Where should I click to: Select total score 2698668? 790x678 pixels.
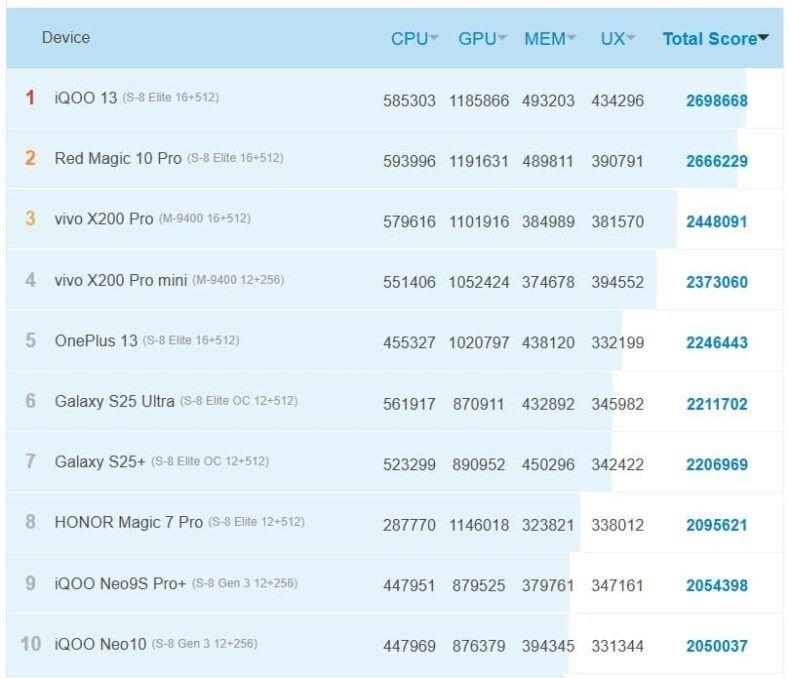pos(716,101)
